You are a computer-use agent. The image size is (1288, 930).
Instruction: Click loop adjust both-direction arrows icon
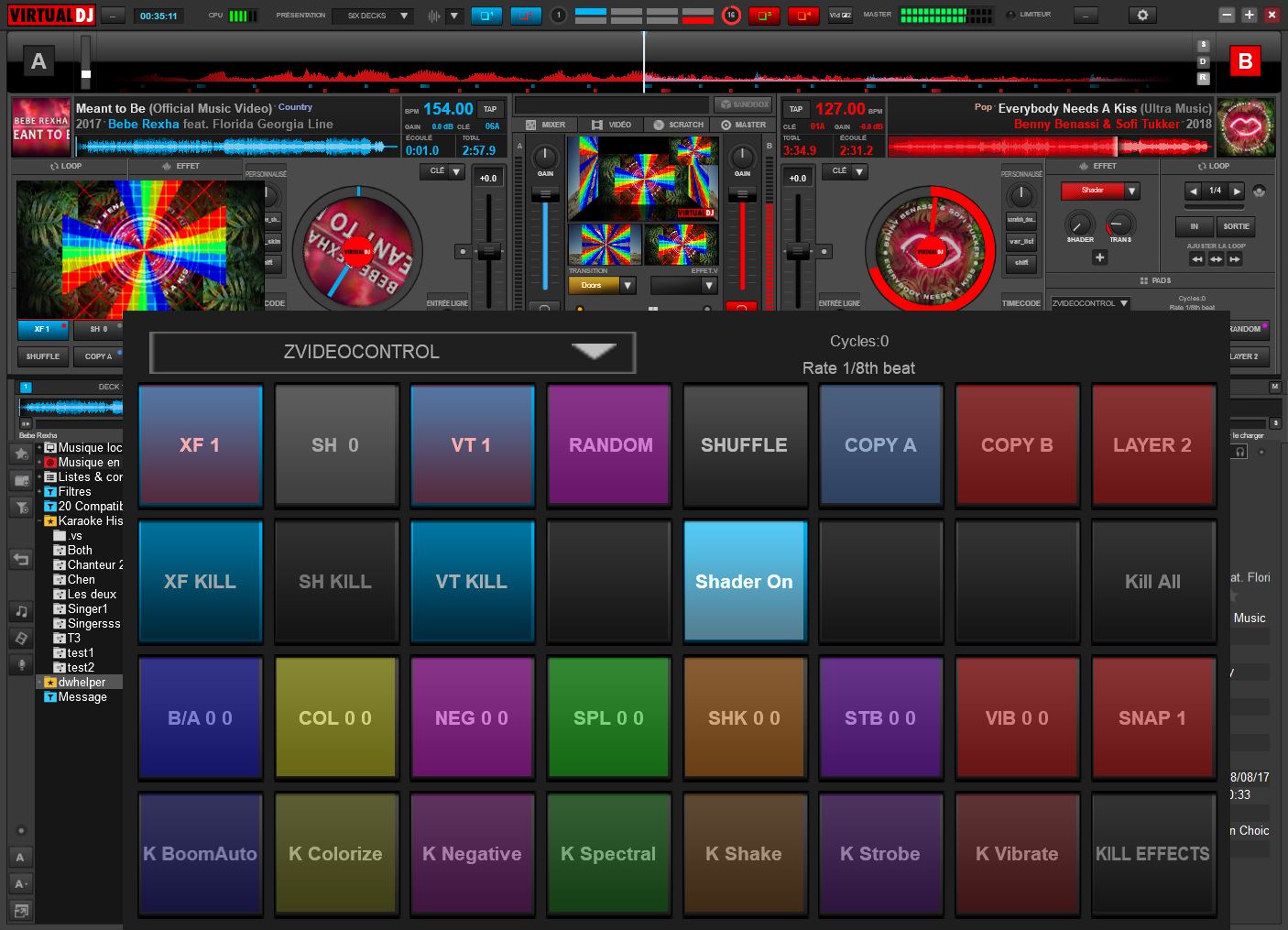coord(1216,259)
